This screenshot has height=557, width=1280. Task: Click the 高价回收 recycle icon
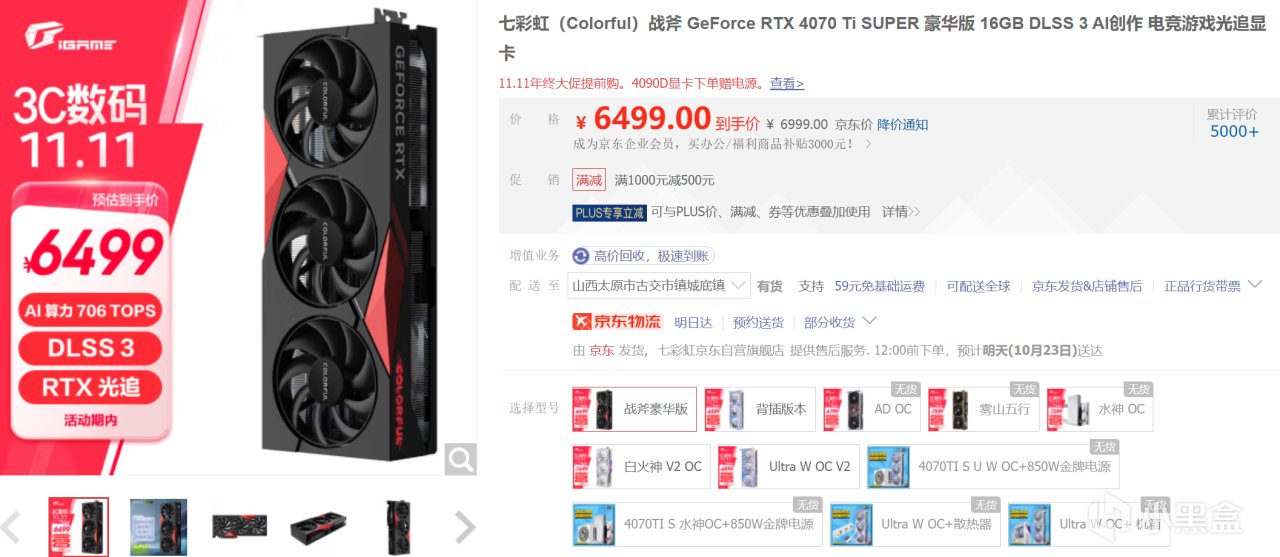(x=581, y=256)
